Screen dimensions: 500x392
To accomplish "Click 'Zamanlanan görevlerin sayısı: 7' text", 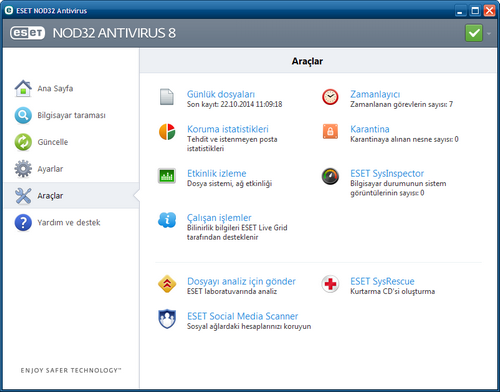I will [x=401, y=104].
